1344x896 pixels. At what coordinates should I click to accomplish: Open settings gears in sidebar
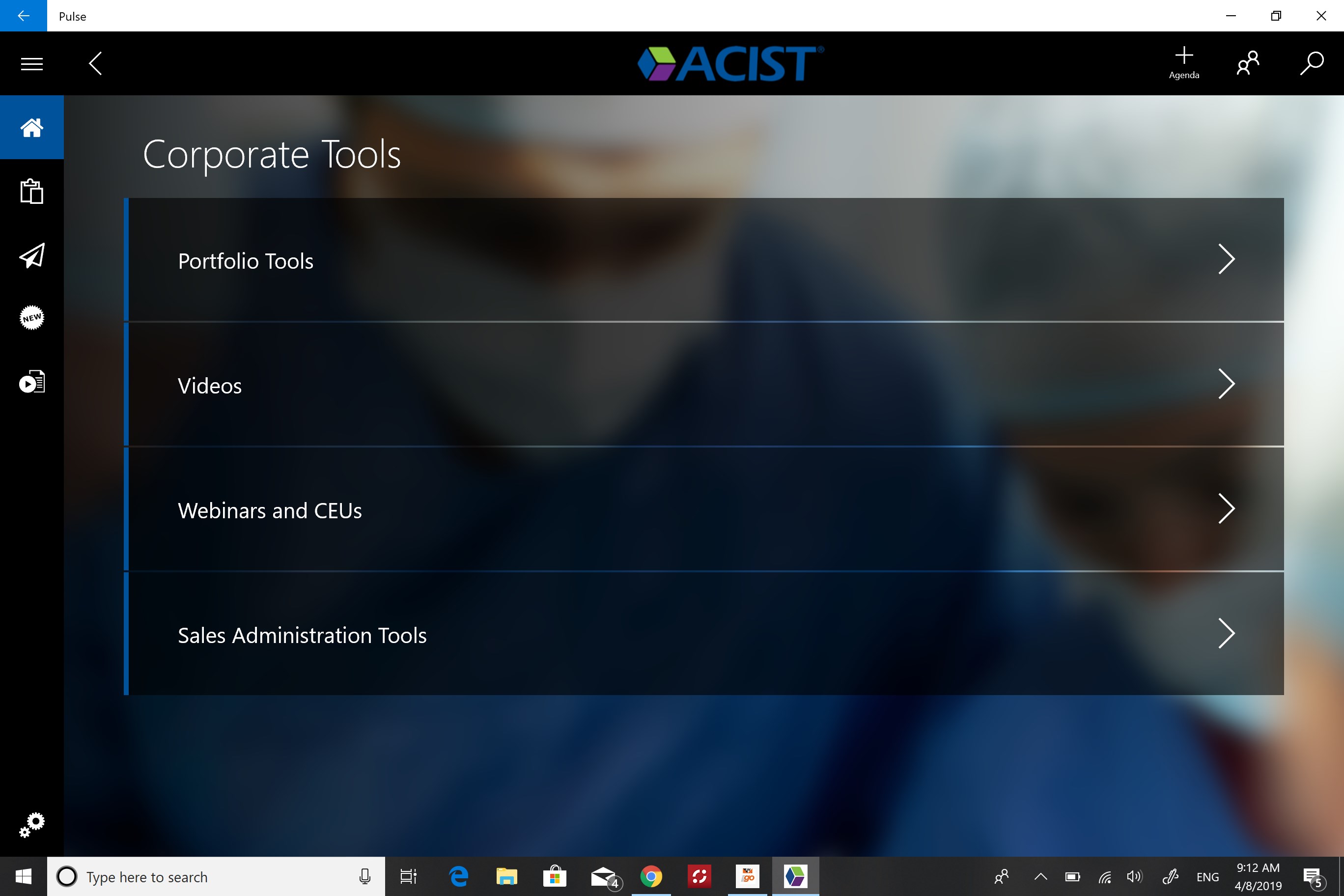[x=31, y=825]
